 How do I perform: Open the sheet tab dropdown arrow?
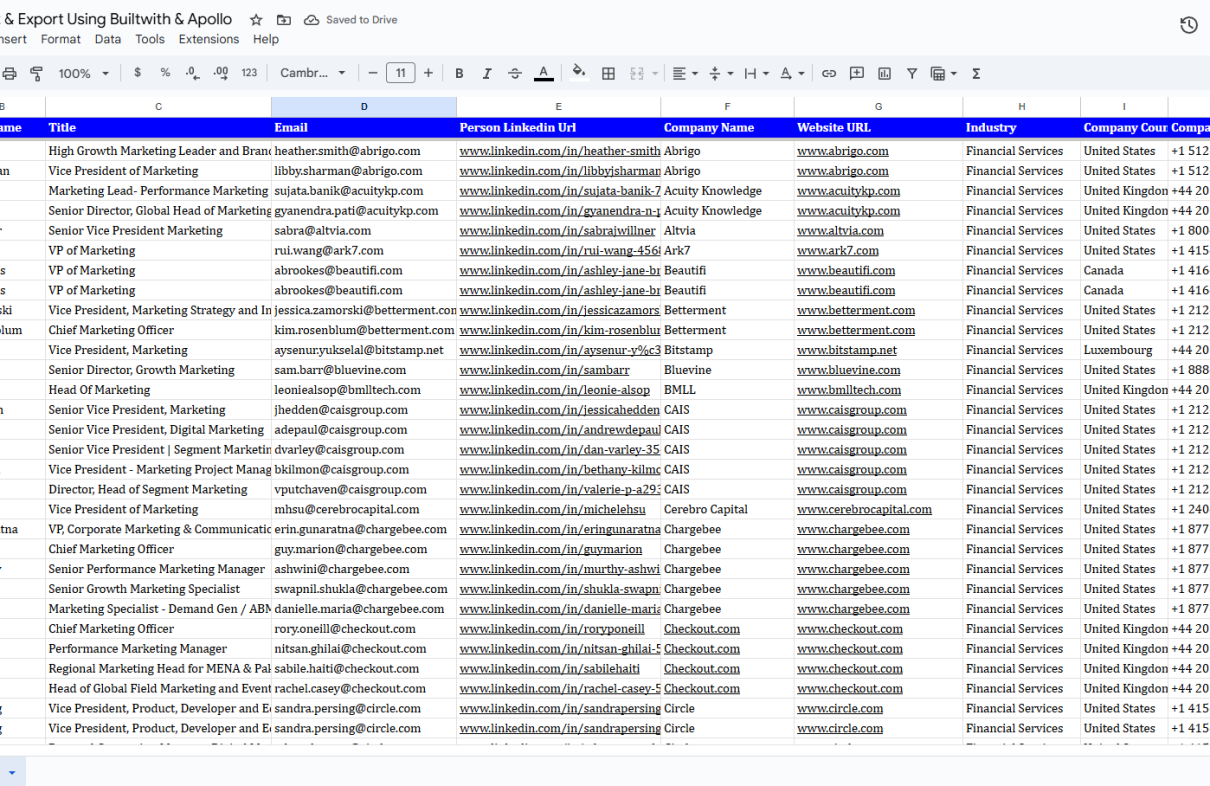pyautogui.click(x=12, y=772)
